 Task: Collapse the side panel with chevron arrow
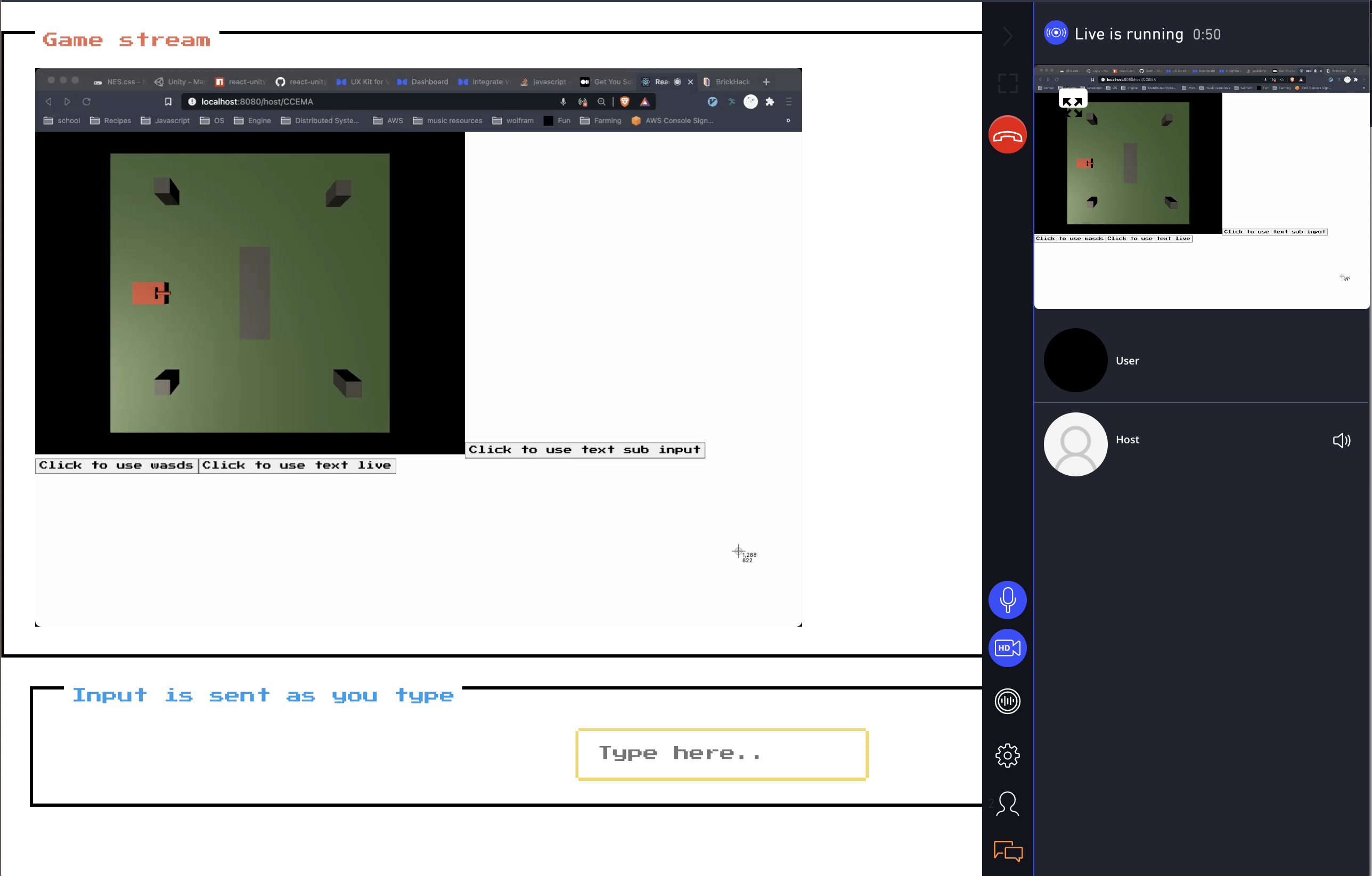pyautogui.click(x=1007, y=36)
